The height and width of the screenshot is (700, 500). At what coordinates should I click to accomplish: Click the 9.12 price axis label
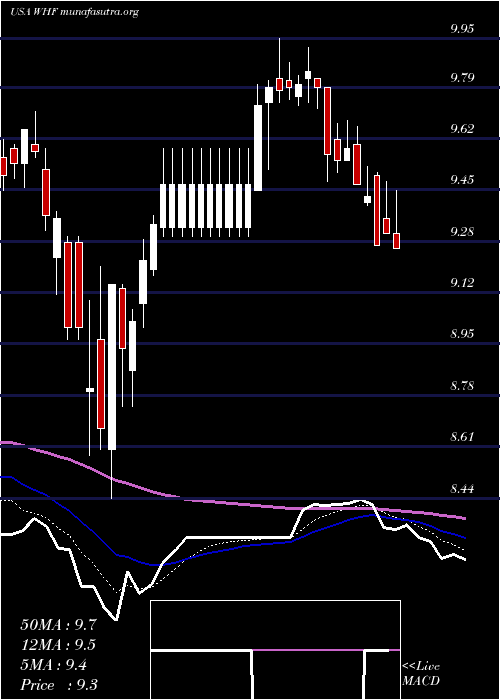pyautogui.click(x=462, y=283)
